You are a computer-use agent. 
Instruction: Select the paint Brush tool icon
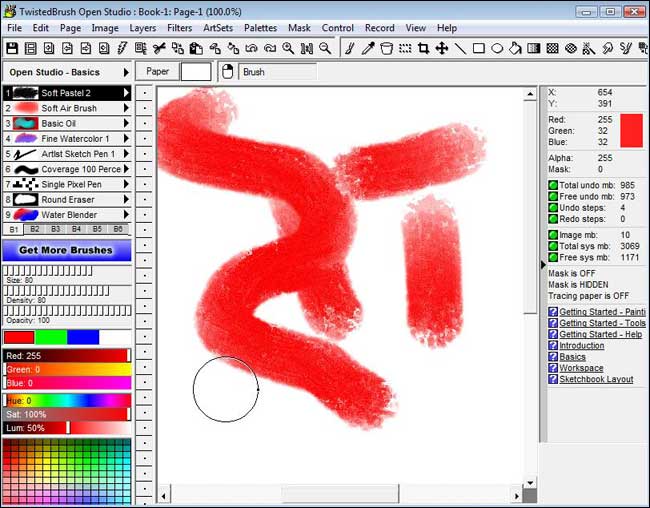350,49
